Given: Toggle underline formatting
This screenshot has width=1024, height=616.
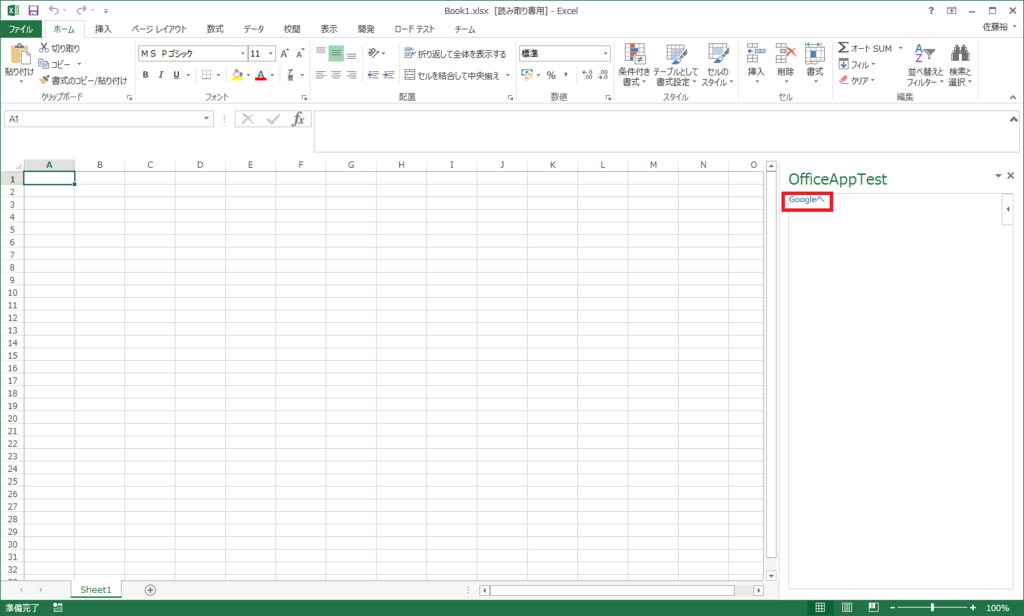Looking at the screenshot, I should [176, 74].
